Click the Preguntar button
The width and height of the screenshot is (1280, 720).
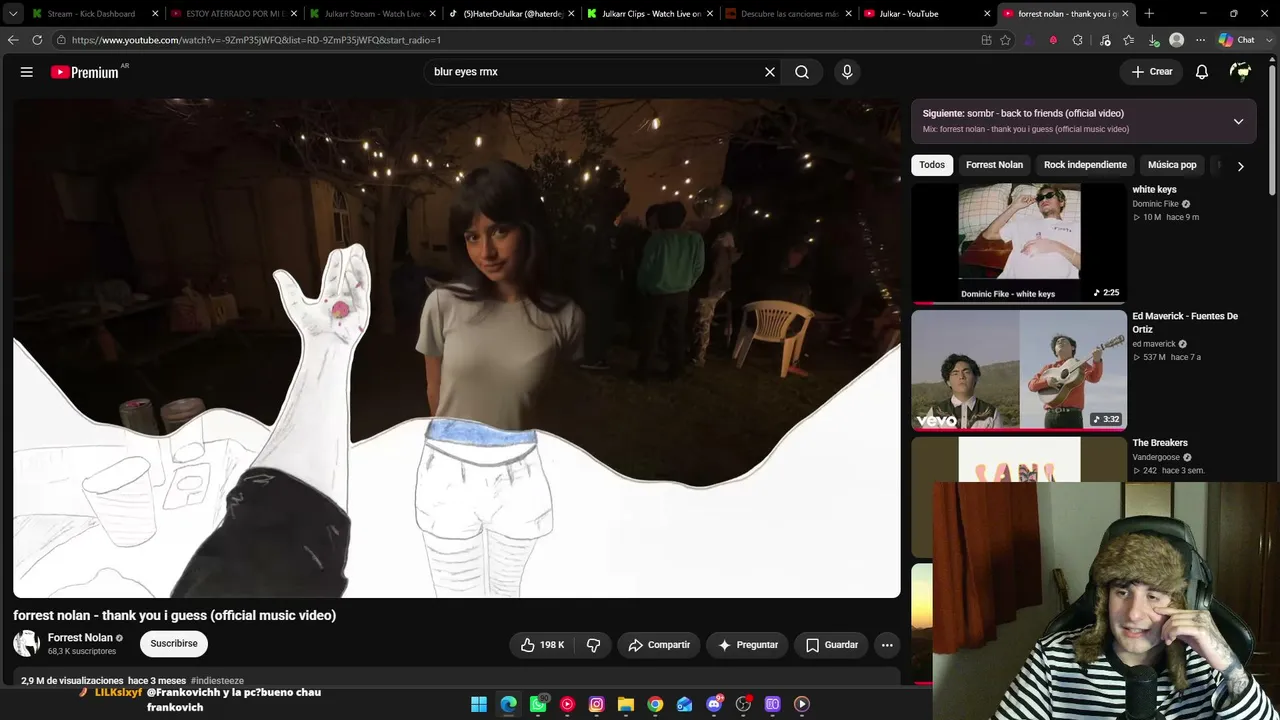748,645
